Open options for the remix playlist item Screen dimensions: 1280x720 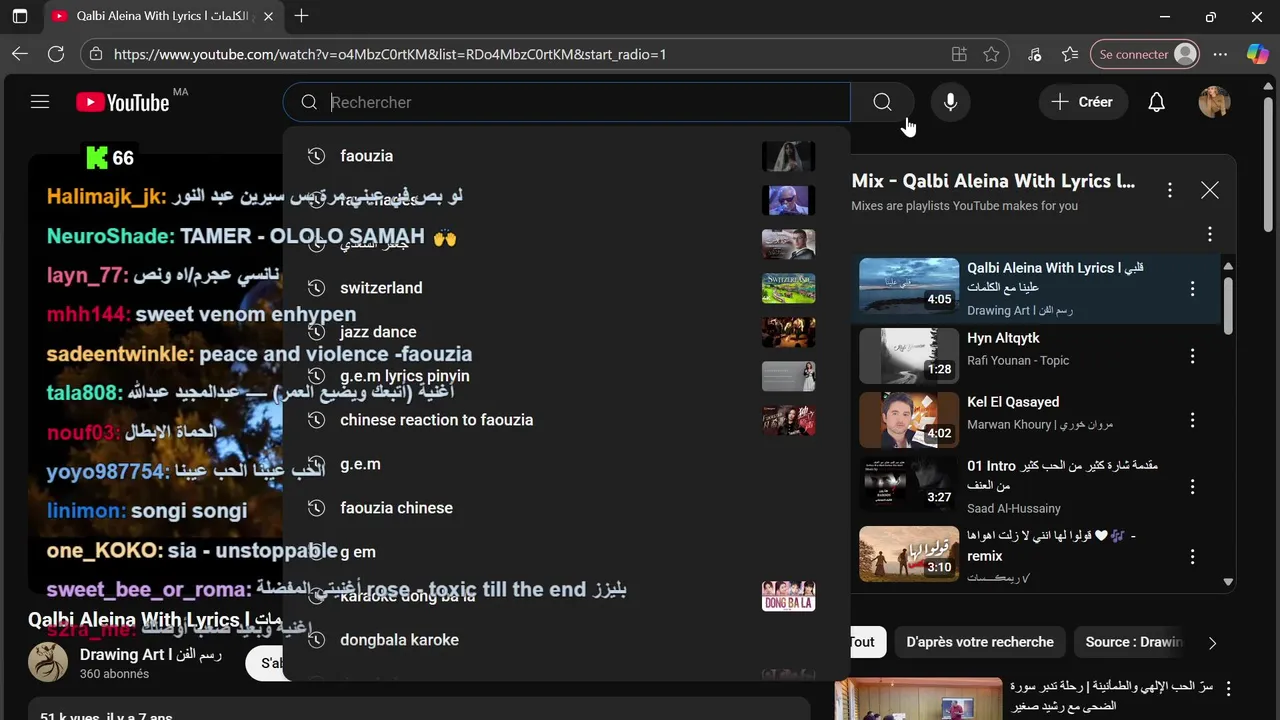pos(1192,556)
